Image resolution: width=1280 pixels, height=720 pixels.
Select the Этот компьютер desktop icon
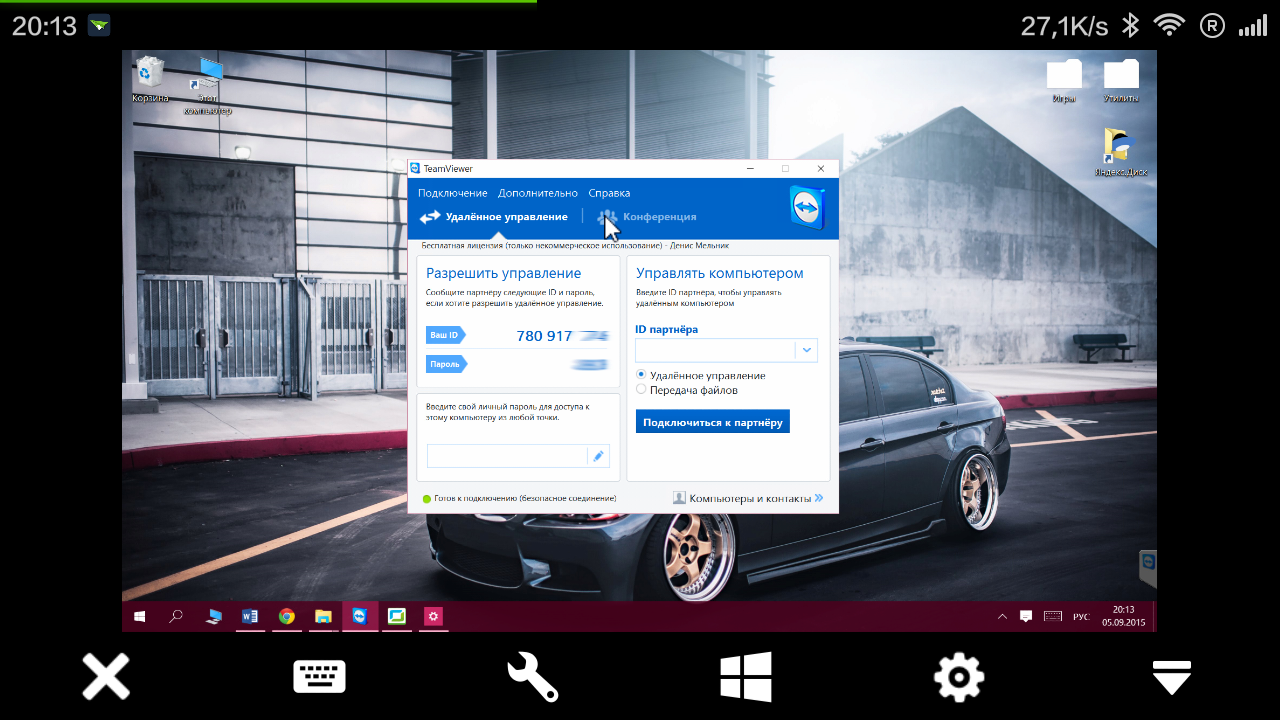[208, 85]
